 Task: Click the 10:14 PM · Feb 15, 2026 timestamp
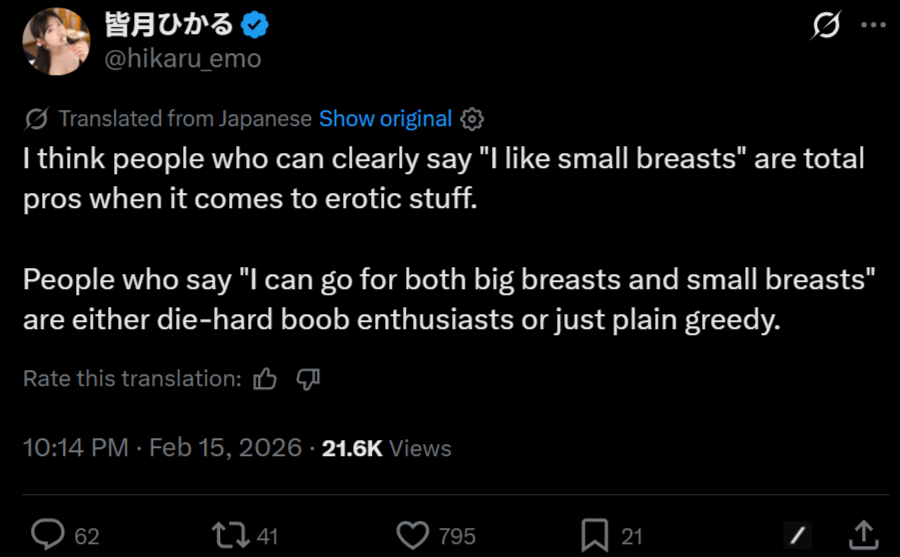pyautogui.click(x=162, y=448)
